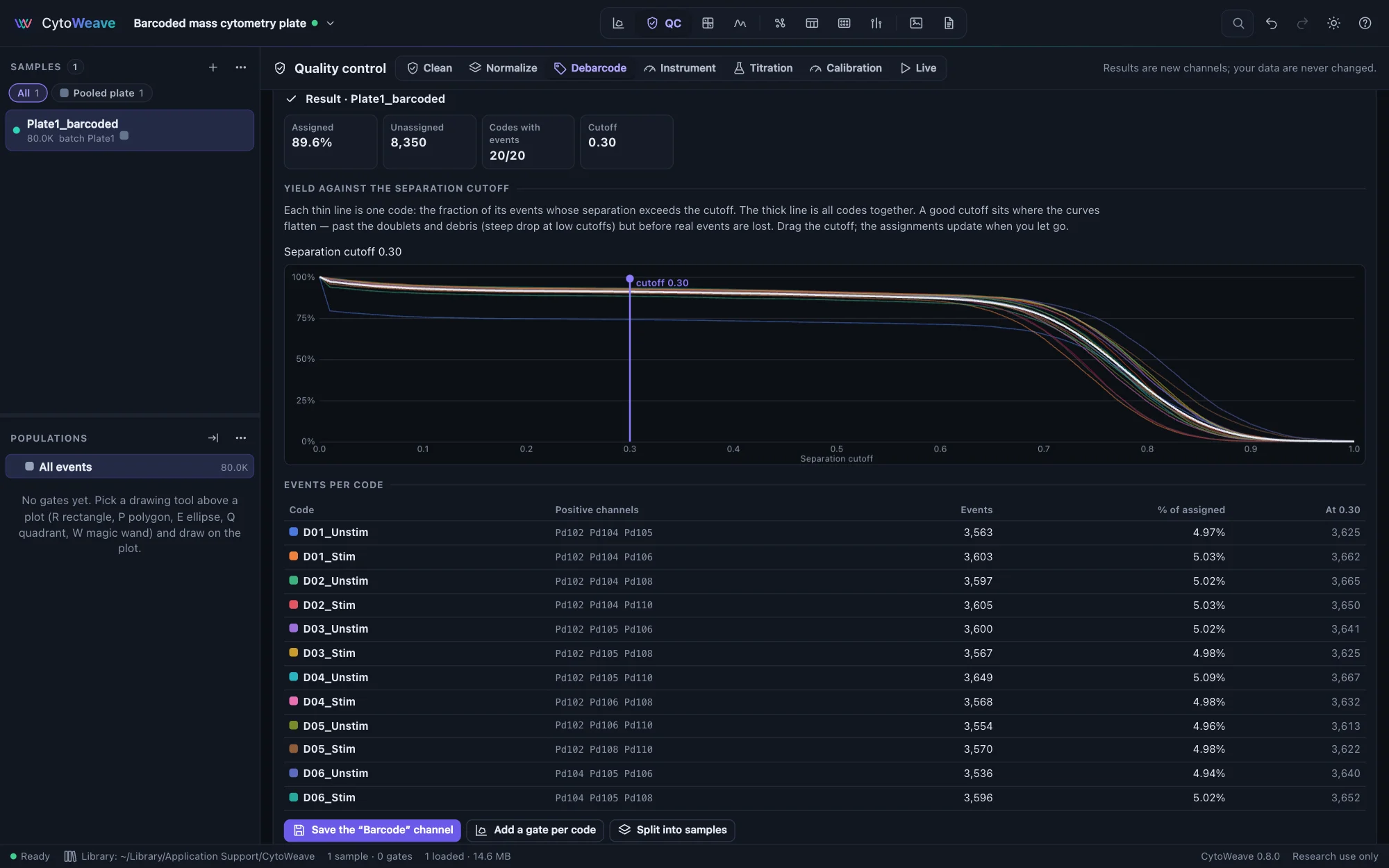Toggle light theme with sun icon
The width and height of the screenshot is (1389, 868).
1333,23
